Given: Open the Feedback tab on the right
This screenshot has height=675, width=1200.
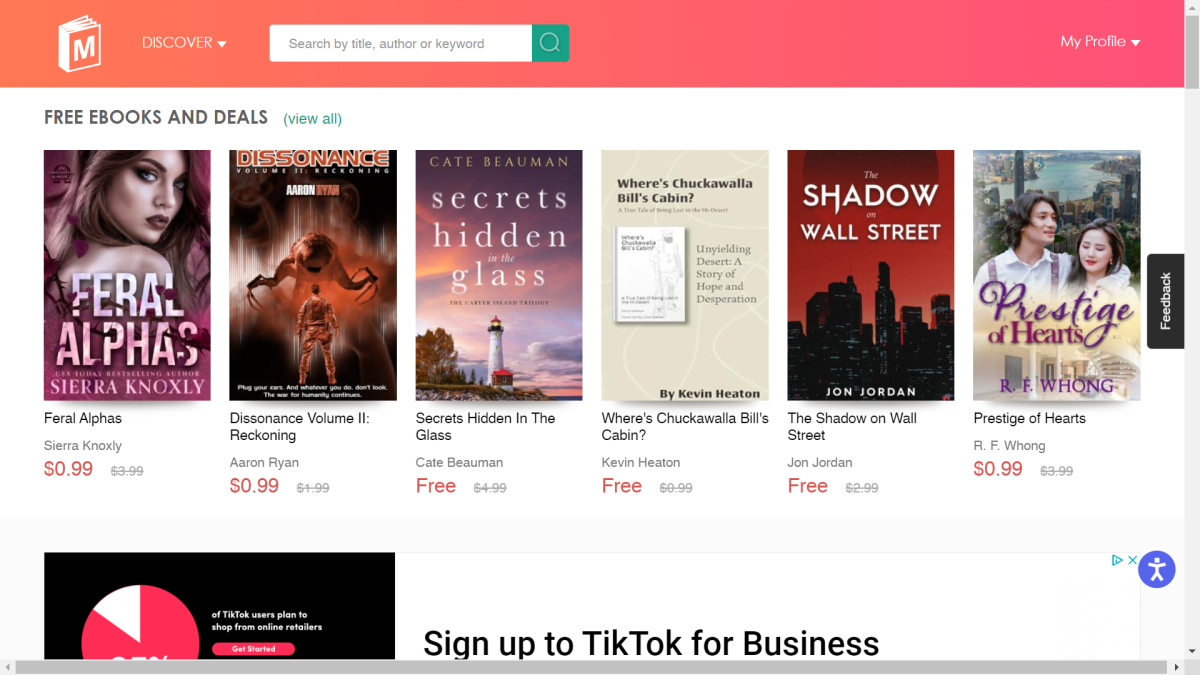Looking at the screenshot, I should point(1165,301).
